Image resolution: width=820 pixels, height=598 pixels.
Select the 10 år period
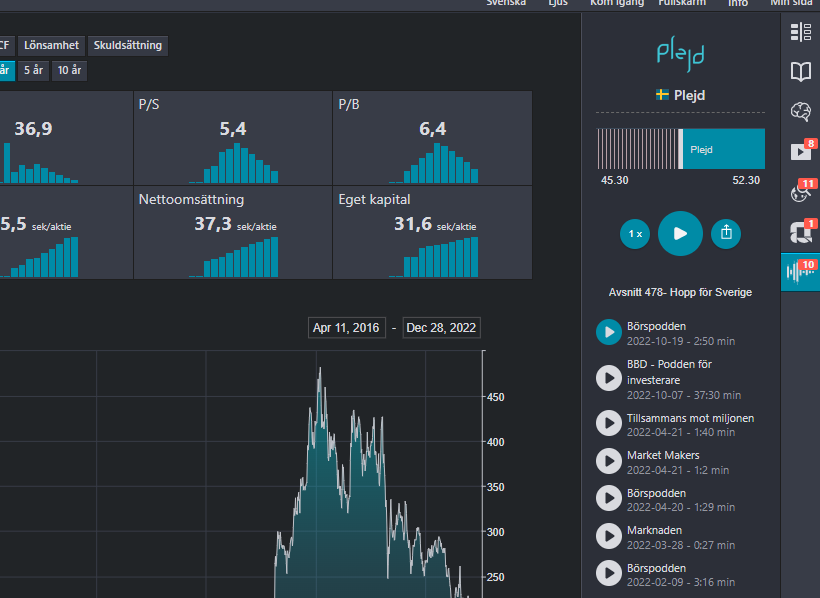tap(69, 70)
